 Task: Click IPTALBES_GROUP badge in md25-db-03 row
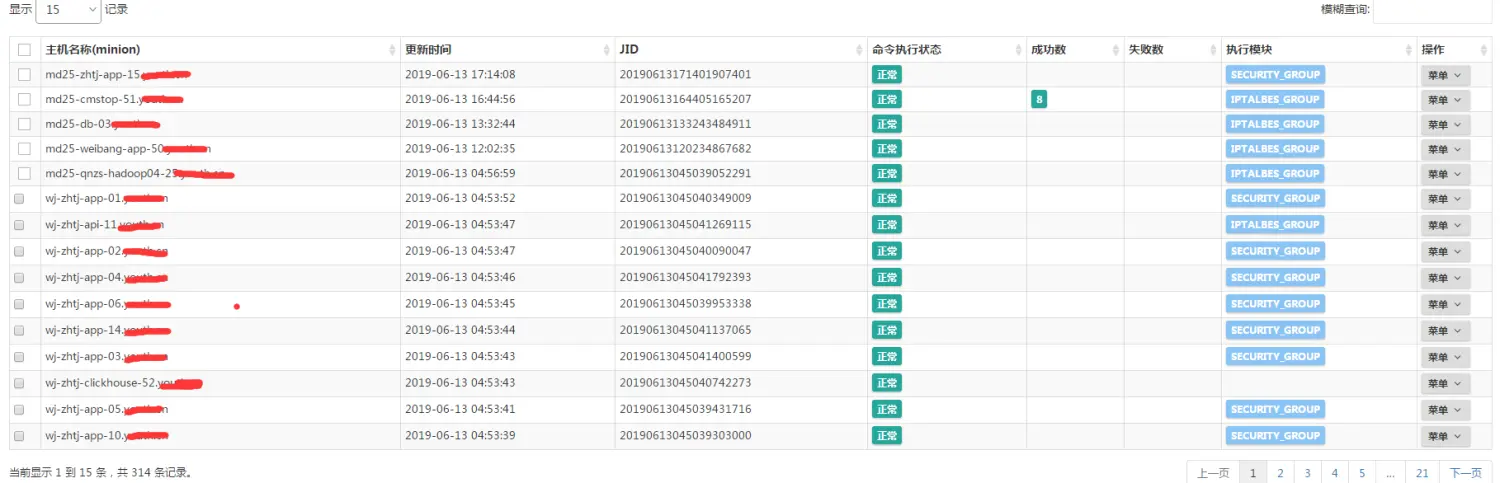pyautogui.click(x=1275, y=124)
